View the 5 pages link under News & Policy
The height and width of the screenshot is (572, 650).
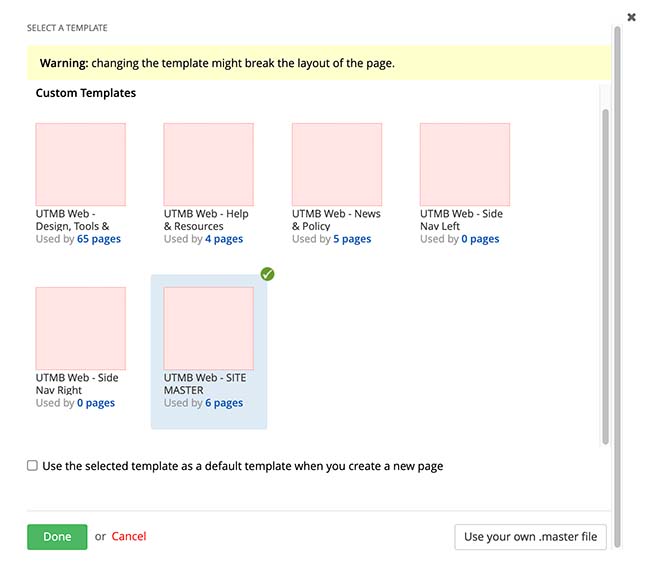tap(352, 239)
